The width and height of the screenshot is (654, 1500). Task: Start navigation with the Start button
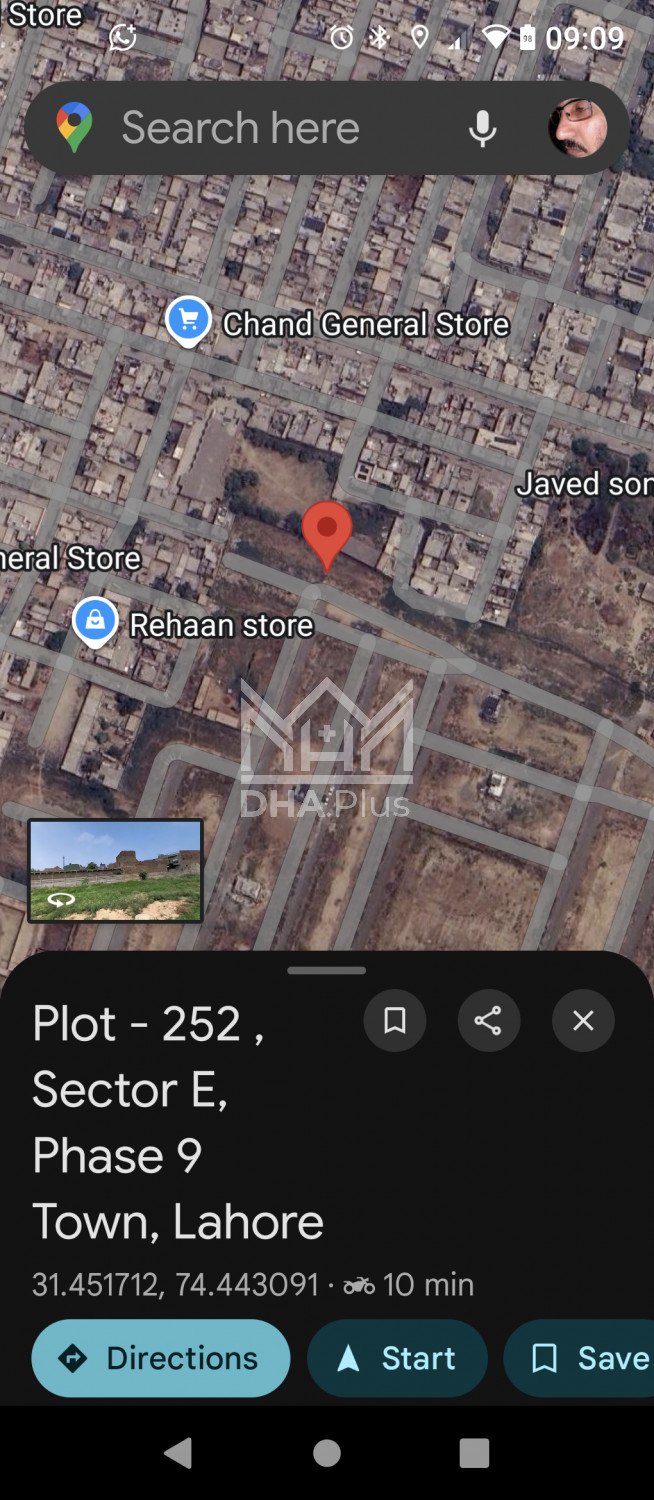397,1358
